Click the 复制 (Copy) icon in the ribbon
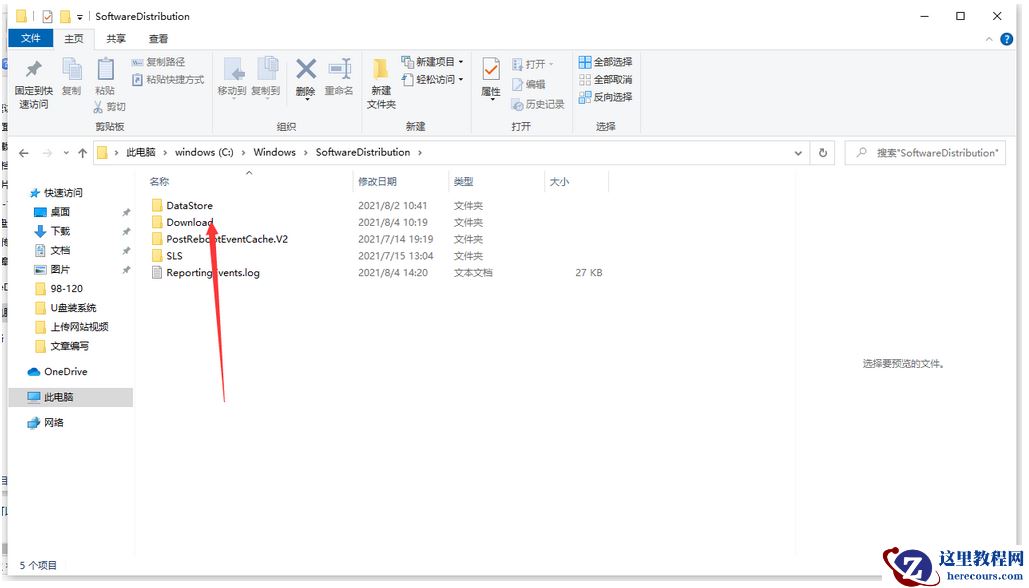Viewport: 1029px width, 588px height. (72, 67)
